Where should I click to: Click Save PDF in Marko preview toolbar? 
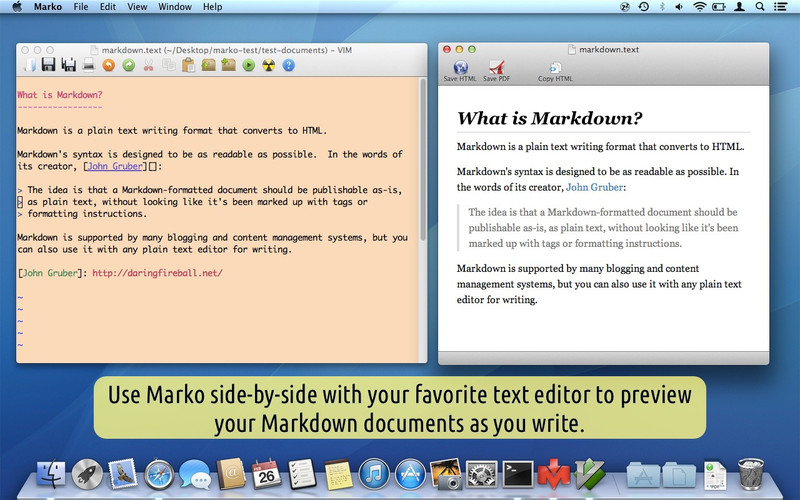pyautogui.click(x=496, y=71)
